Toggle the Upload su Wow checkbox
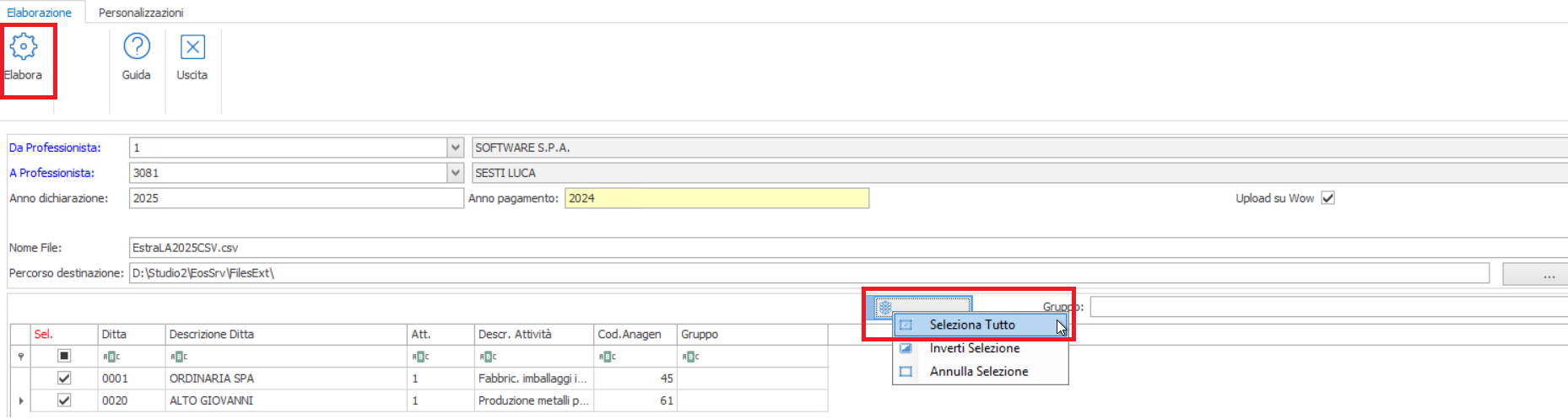This screenshot has height=419, width=1568. (1327, 198)
